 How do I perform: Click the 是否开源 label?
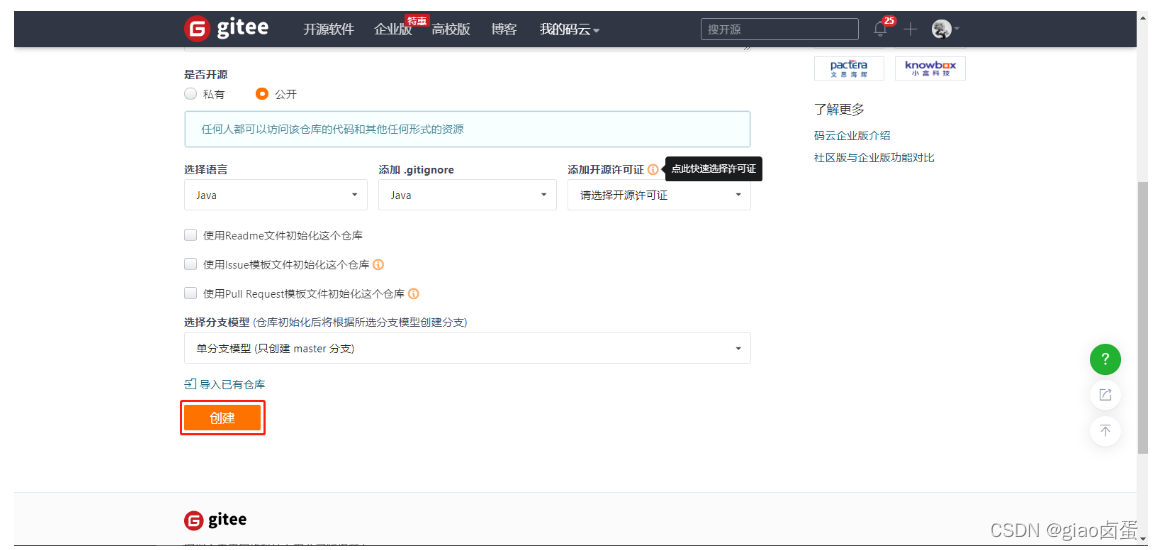[205, 74]
